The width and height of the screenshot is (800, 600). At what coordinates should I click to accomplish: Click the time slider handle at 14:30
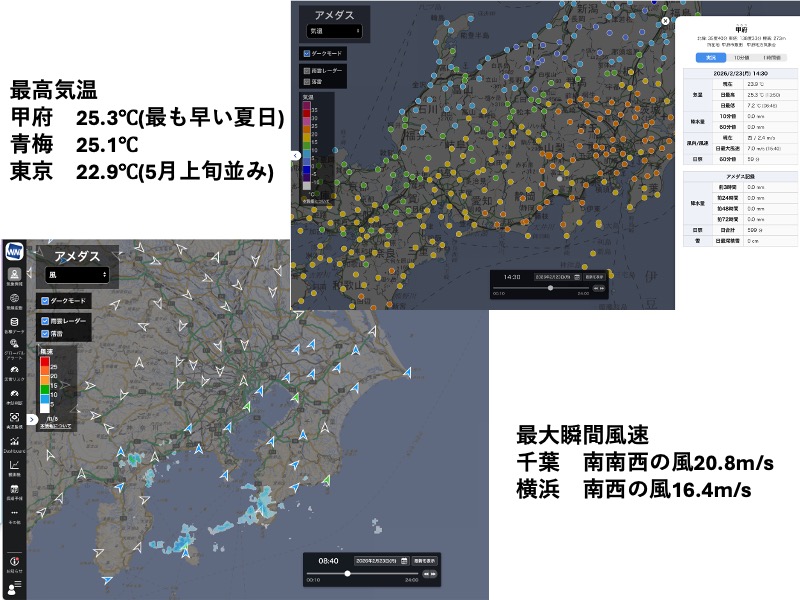point(550,288)
